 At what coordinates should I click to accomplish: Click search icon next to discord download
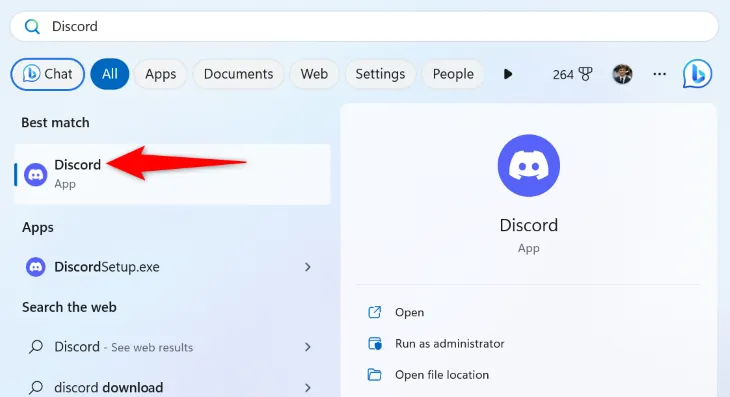[36, 387]
